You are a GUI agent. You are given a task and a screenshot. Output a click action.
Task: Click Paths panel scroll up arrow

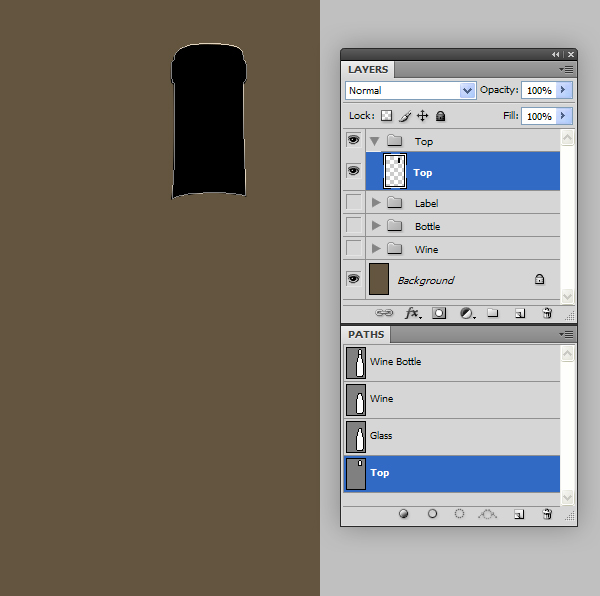tap(567, 353)
